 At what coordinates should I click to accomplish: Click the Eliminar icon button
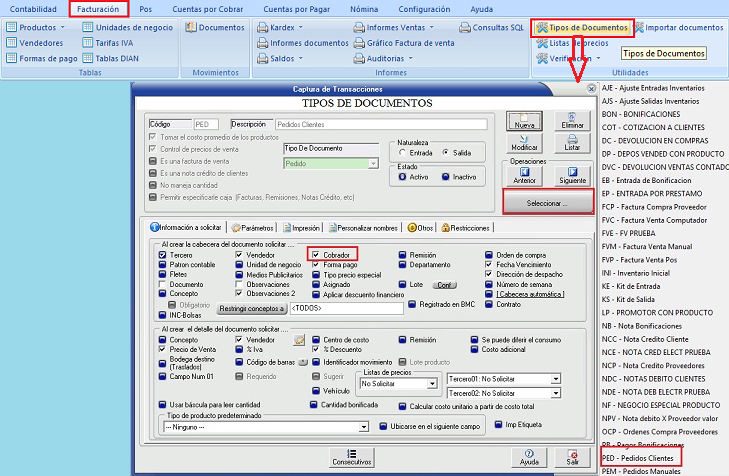click(573, 118)
